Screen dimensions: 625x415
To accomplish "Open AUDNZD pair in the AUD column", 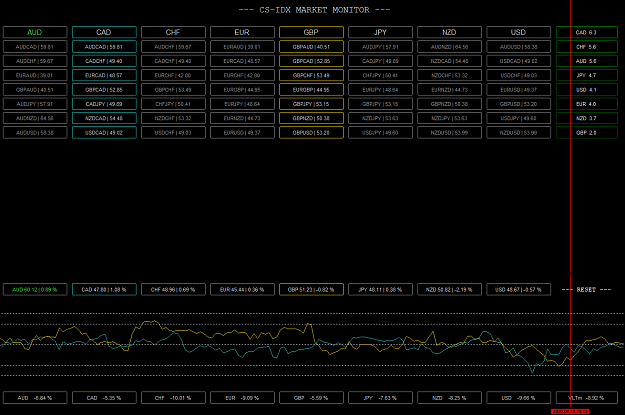I will (35, 118).
